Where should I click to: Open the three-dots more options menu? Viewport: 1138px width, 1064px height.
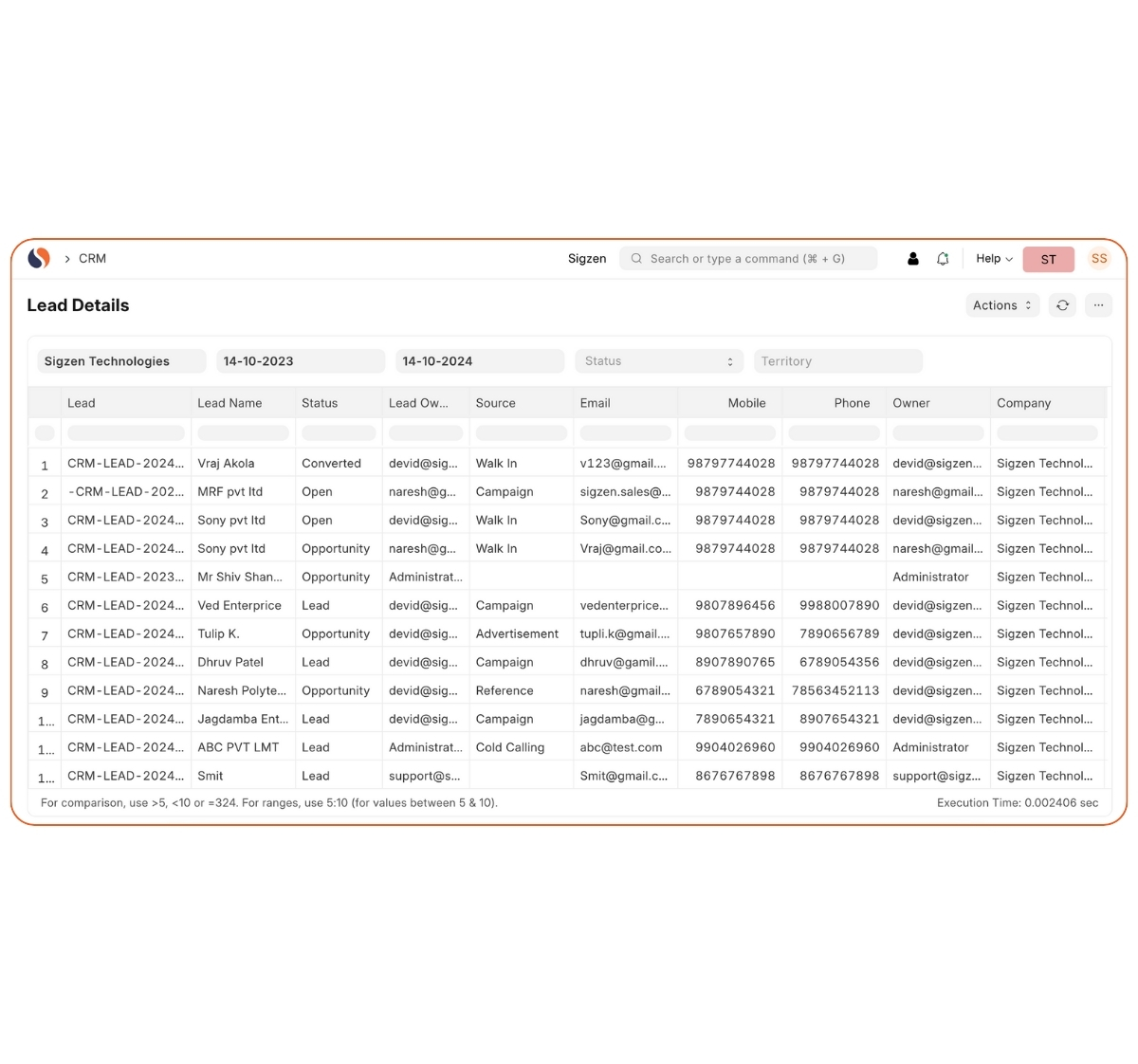(x=1098, y=305)
